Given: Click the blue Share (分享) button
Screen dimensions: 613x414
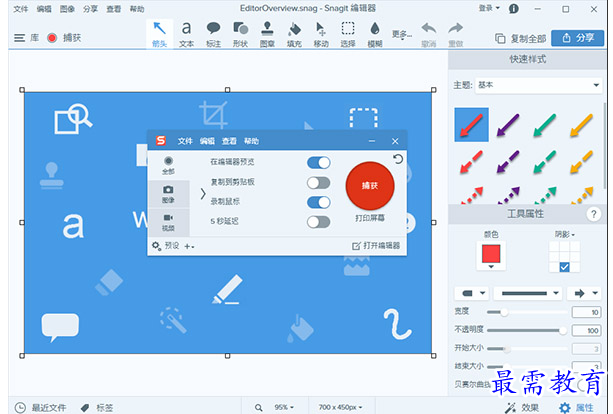Looking at the screenshot, I should pyautogui.click(x=577, y=38).
